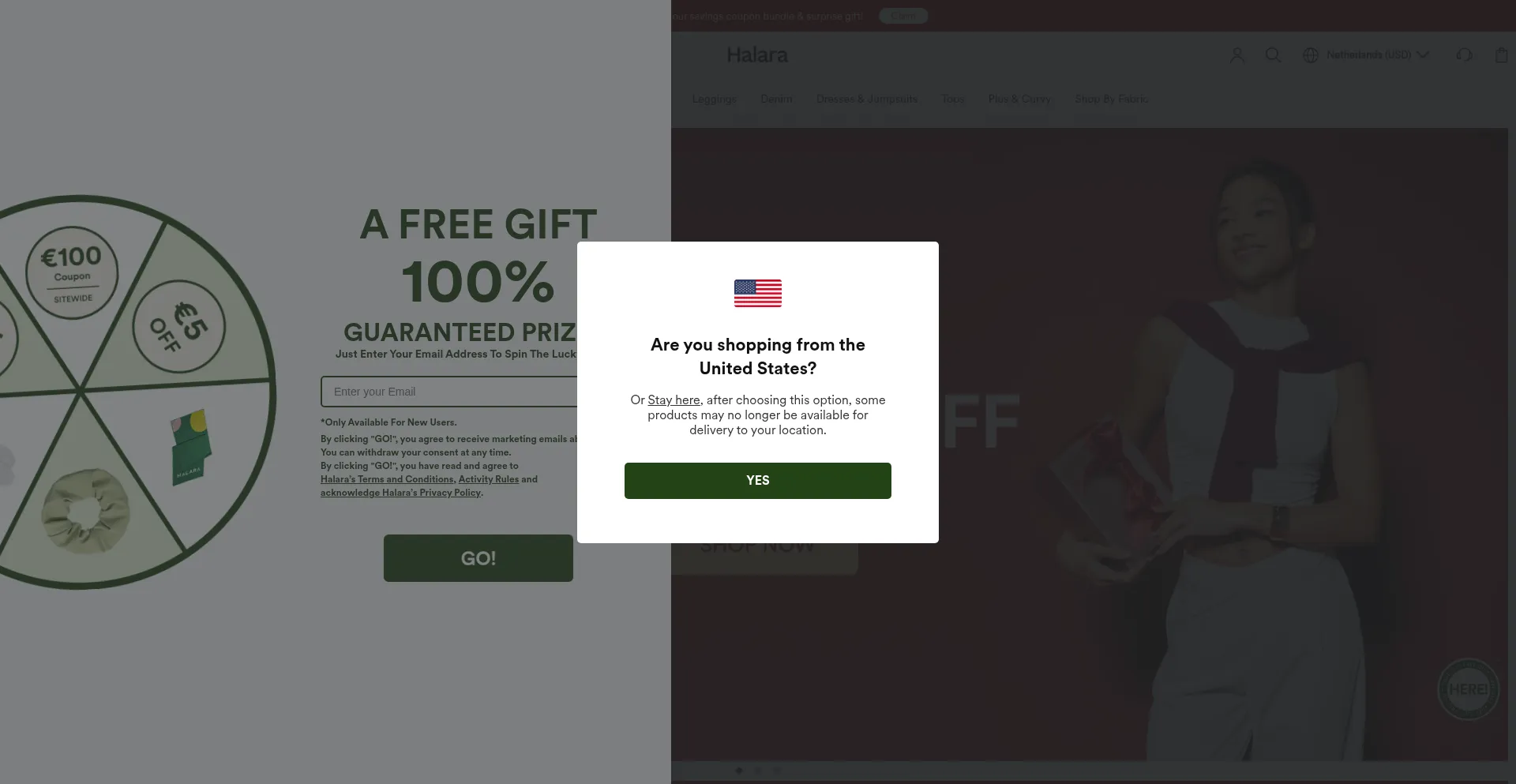Open the shopping bag icon
Viewport: 1516px width, 784px height.
click(x=1501, y=55)
